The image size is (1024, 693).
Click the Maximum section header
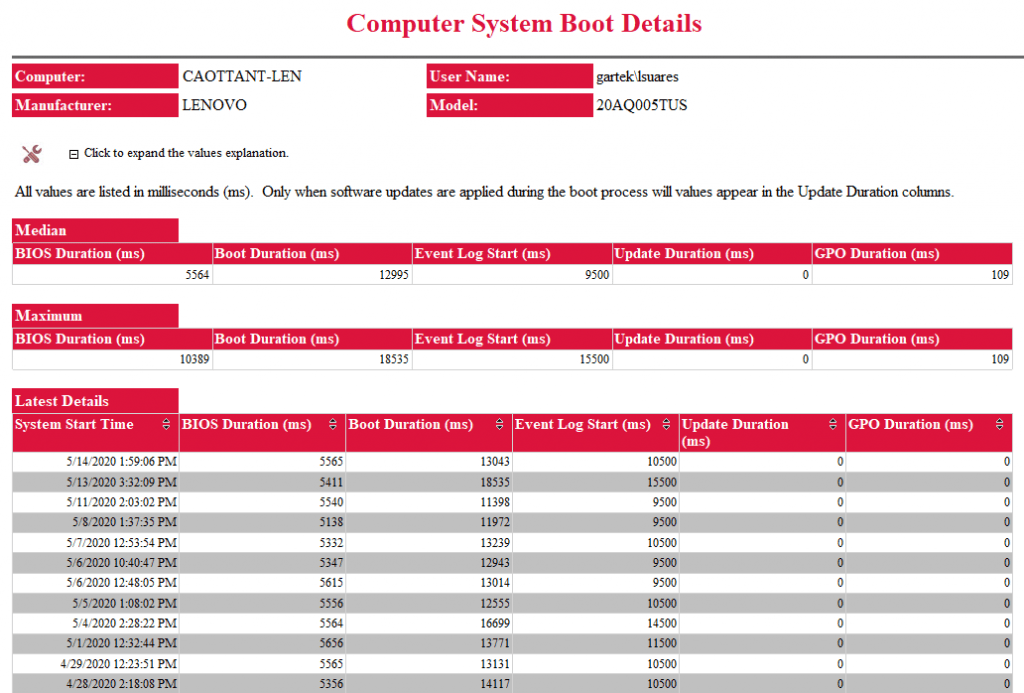click(95, 316)
